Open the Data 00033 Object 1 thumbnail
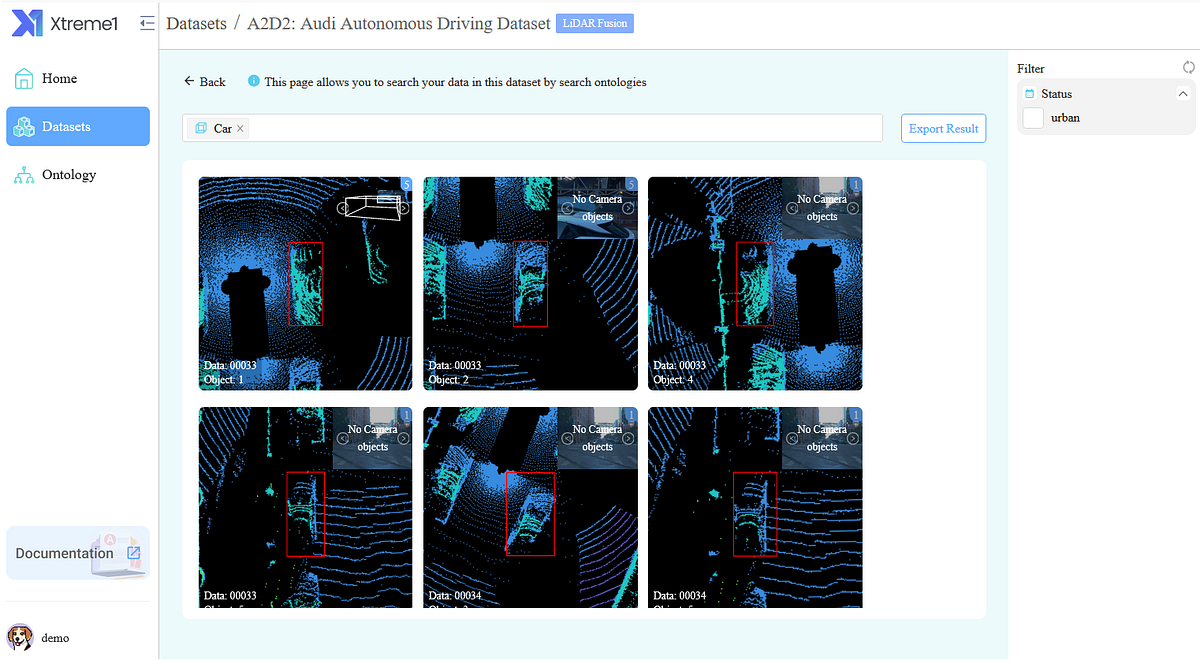 click(305, 283)
